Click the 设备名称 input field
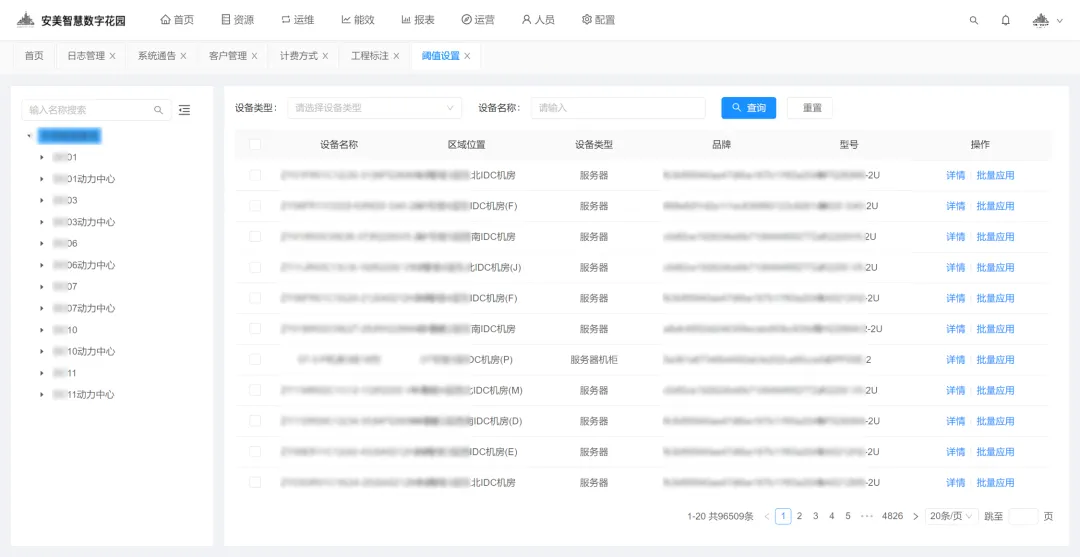 point(618,108)
